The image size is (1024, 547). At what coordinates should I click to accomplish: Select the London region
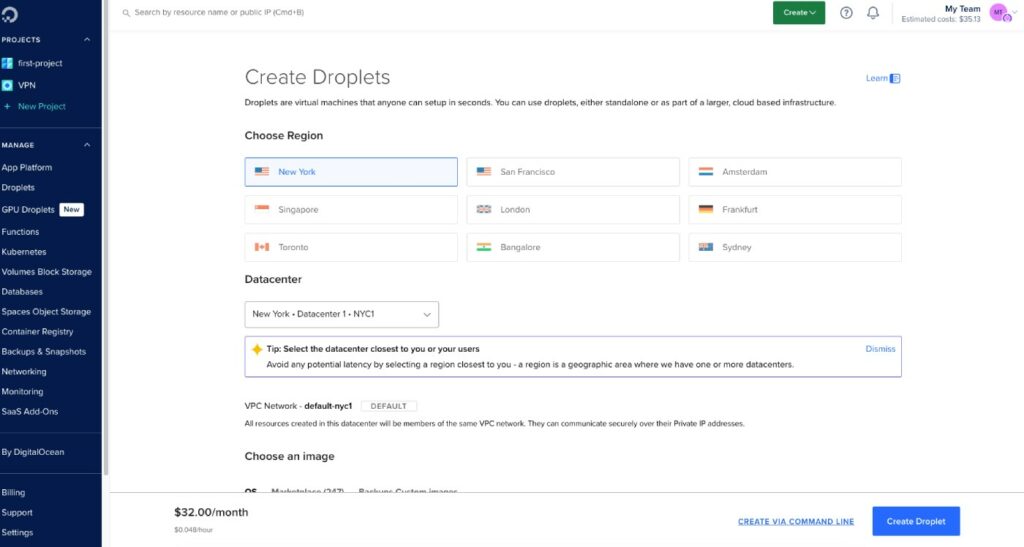[573, 210]
